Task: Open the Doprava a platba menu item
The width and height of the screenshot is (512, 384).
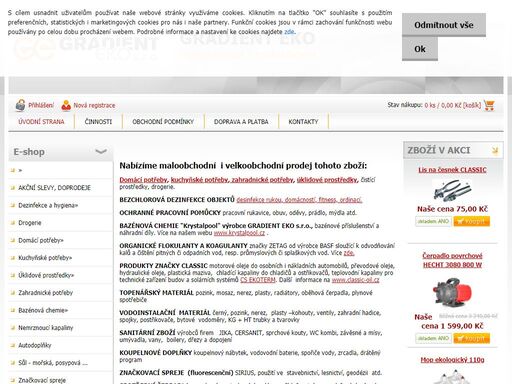Action: pyautogui.click(x=241, y=122)
